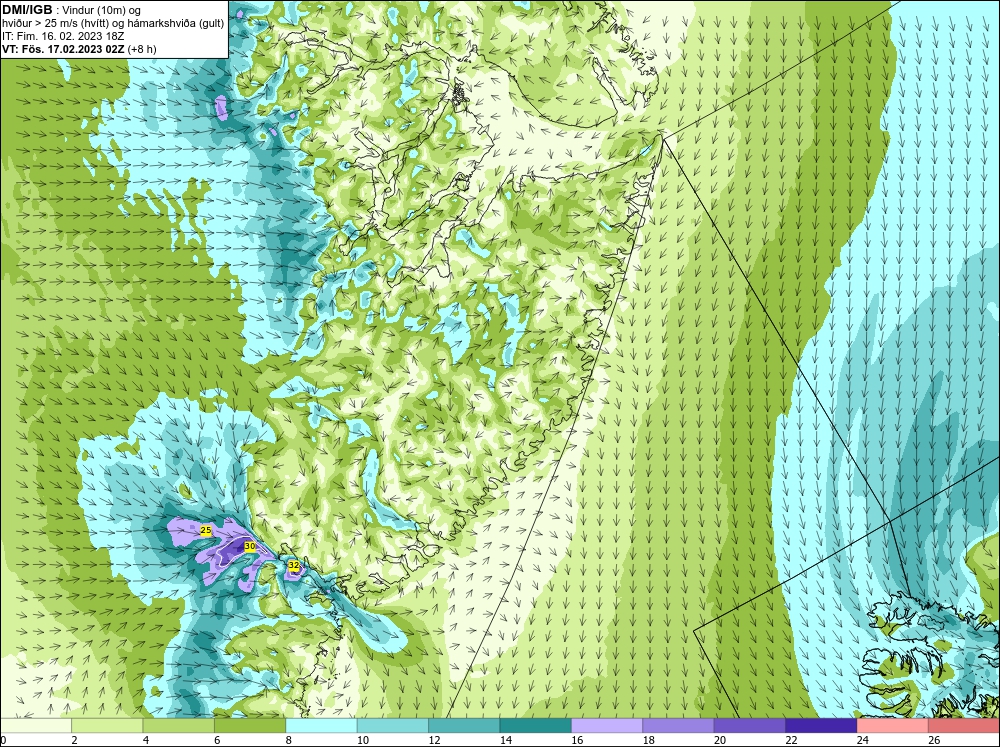Select the 14–16 m/s dark teal swatch
This screenshot has height=747, width=1000.
[x=536, y=725]
